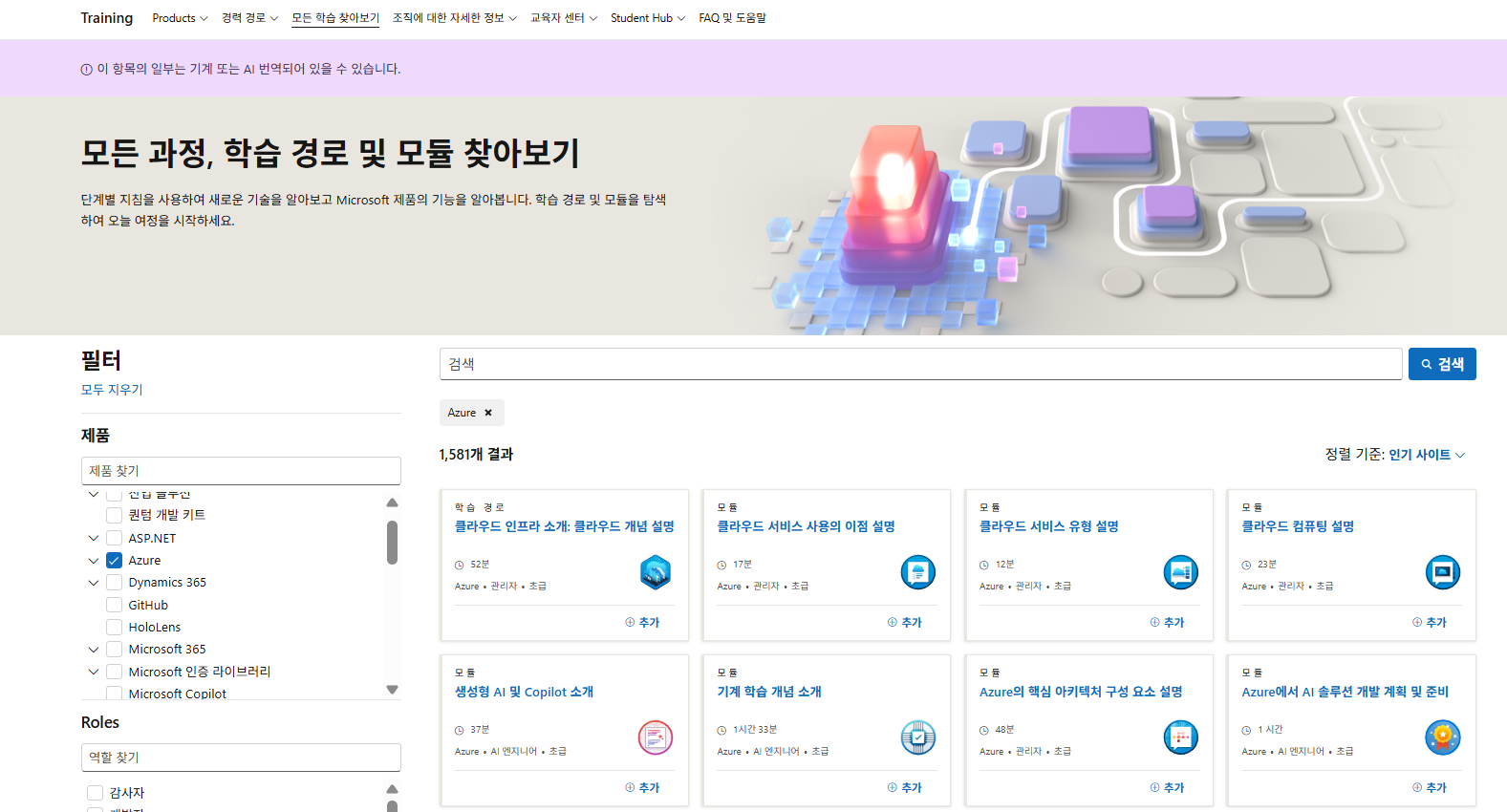
Task: Click the clock icon beside 1 시간
Action: pos(1247,730)
